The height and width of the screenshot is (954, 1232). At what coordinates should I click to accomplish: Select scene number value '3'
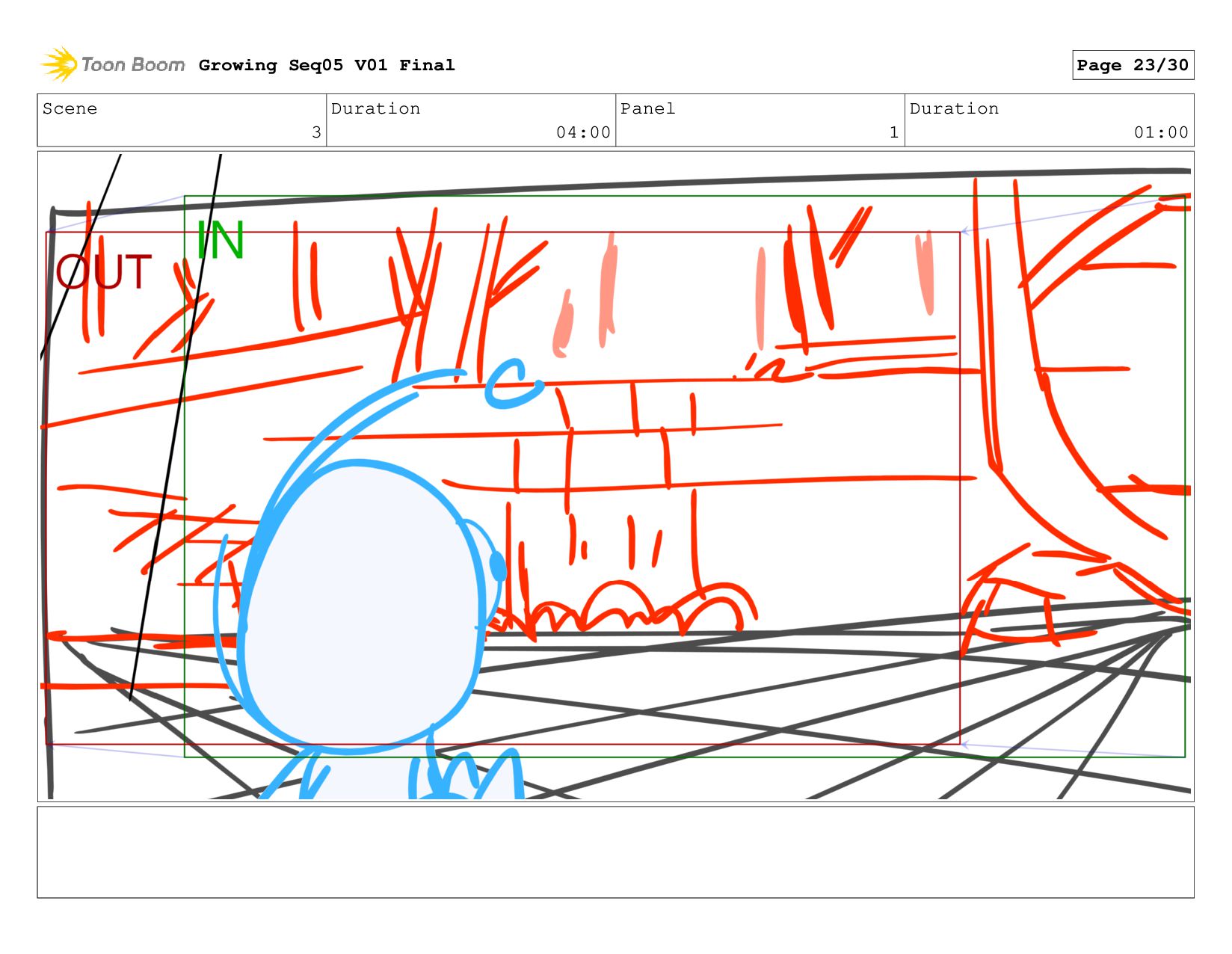[316, 132]
